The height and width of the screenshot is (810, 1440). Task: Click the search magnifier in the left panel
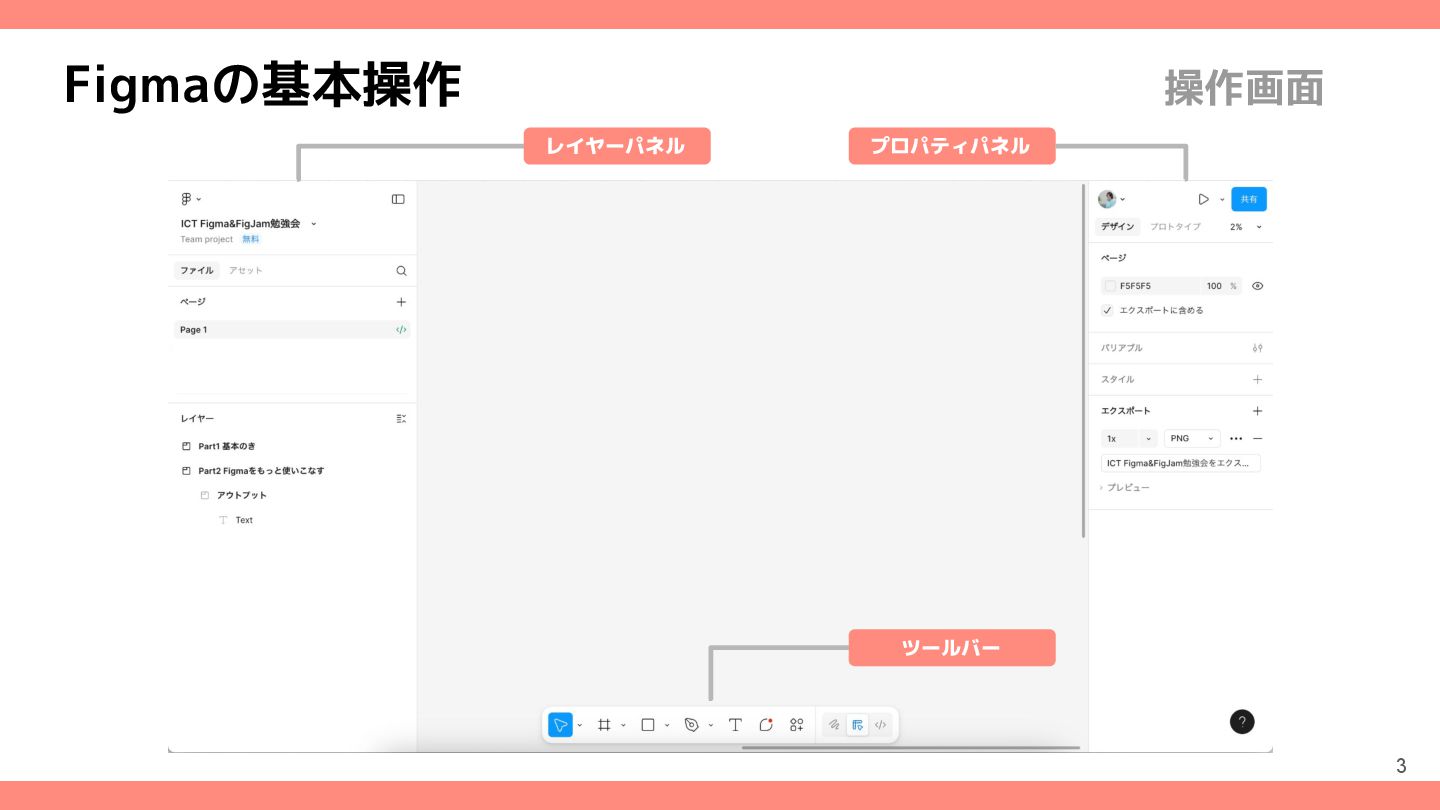[x=401, y=270]
